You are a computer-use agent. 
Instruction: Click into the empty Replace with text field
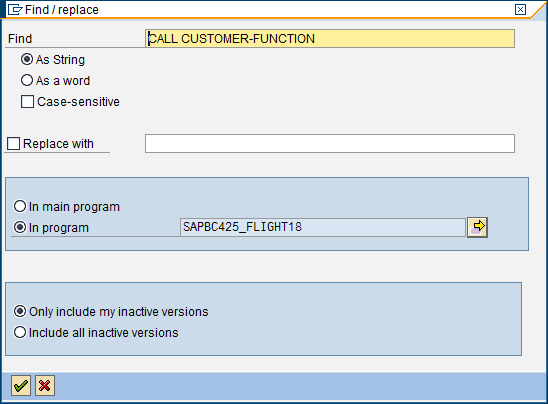[x=330, y=143]
